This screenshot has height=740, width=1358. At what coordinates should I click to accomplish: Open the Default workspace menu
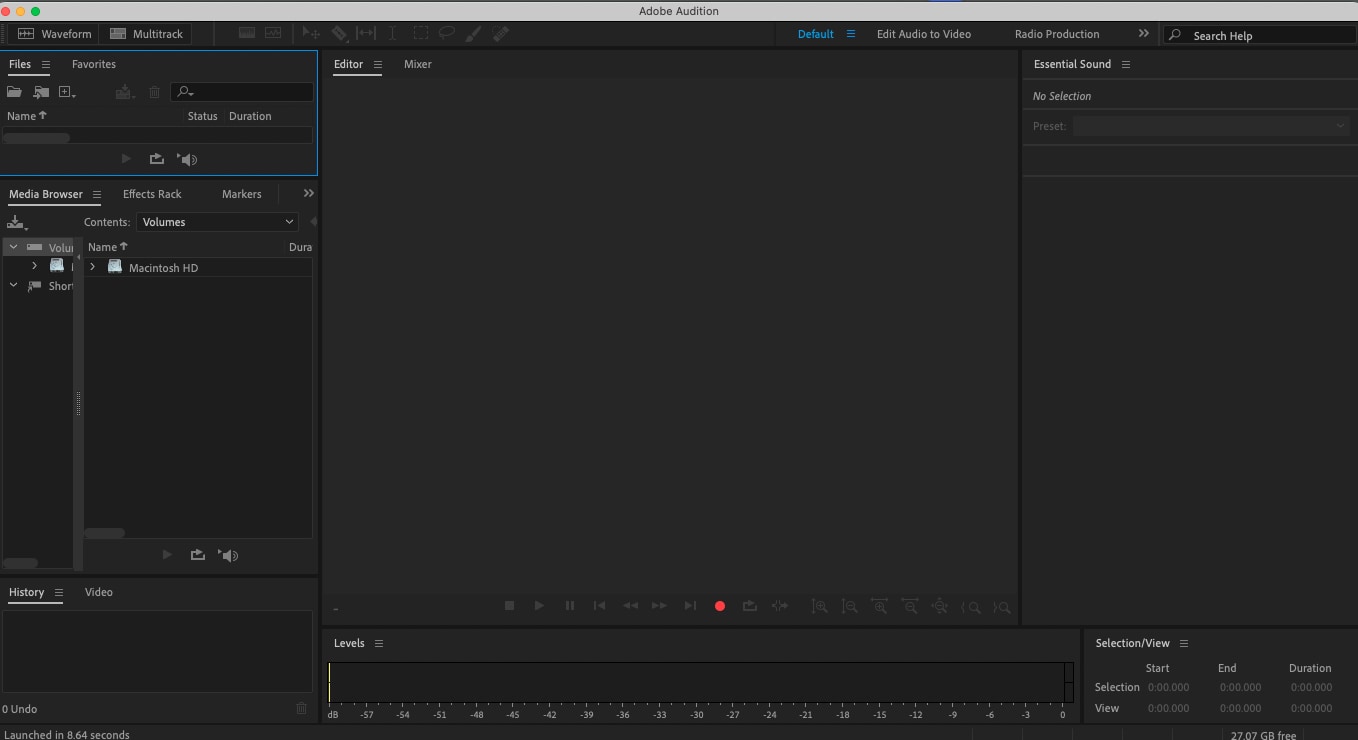click(x=851, y=34)
